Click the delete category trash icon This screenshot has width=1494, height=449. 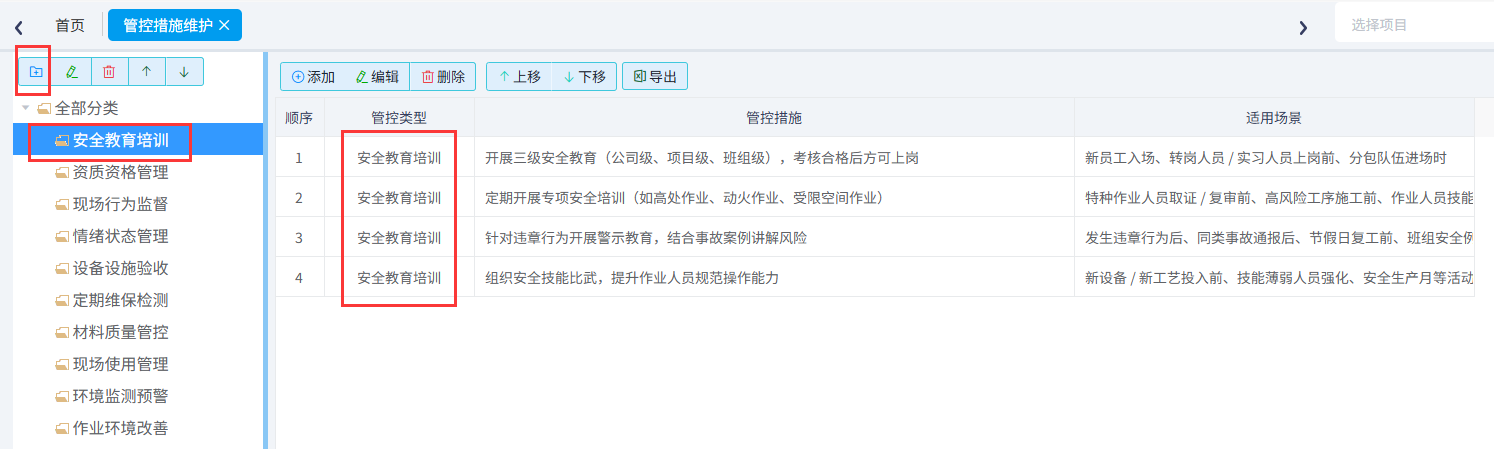tap(110, 72)
